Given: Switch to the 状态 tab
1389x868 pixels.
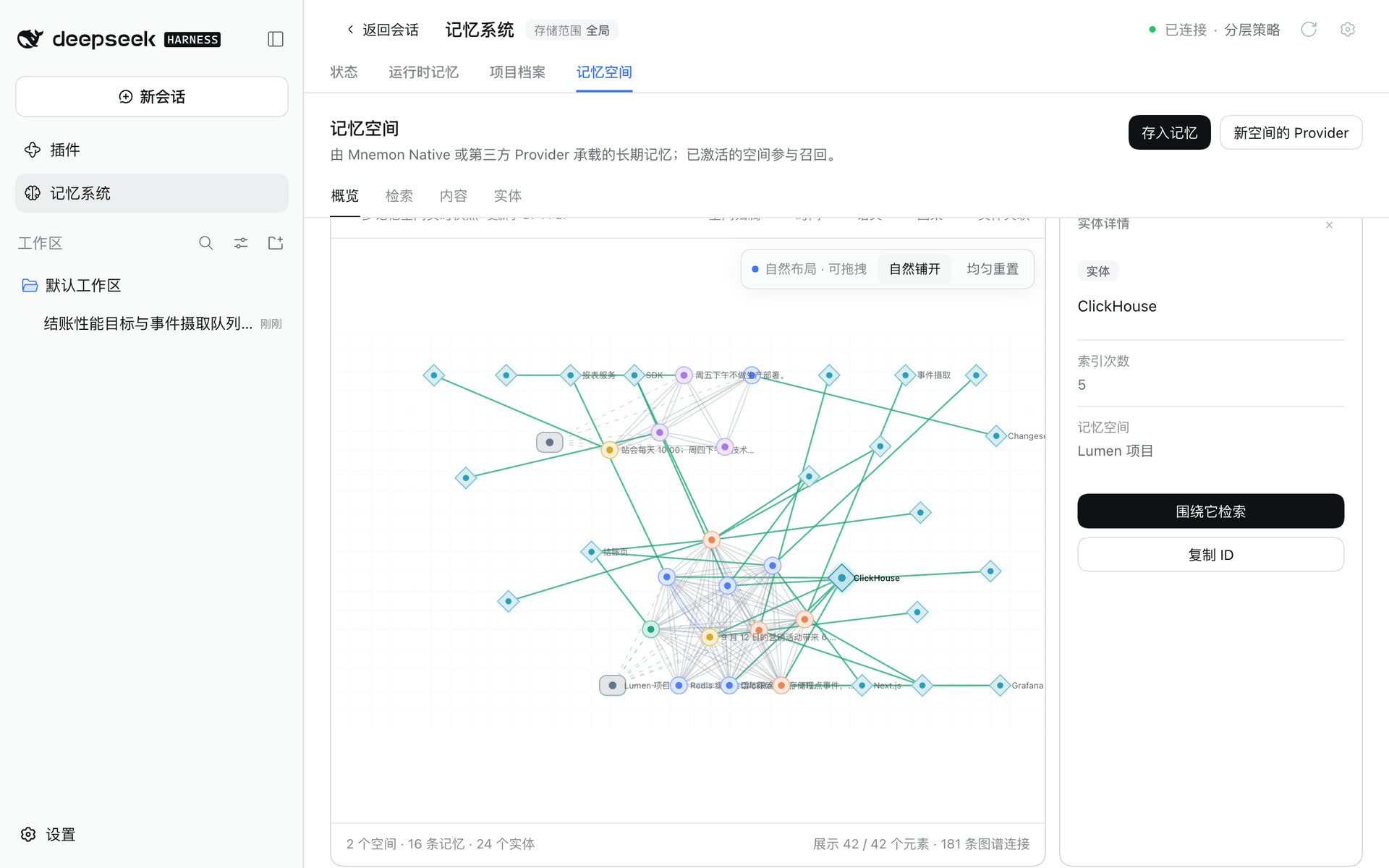Looking at the screenshot, I should 344,72.
